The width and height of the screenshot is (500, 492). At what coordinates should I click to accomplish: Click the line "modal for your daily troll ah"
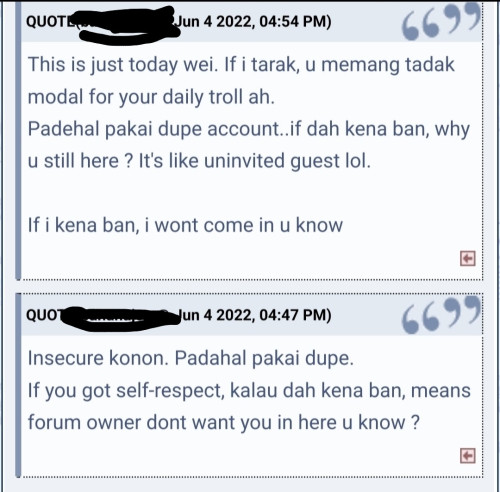click(151, 98)
